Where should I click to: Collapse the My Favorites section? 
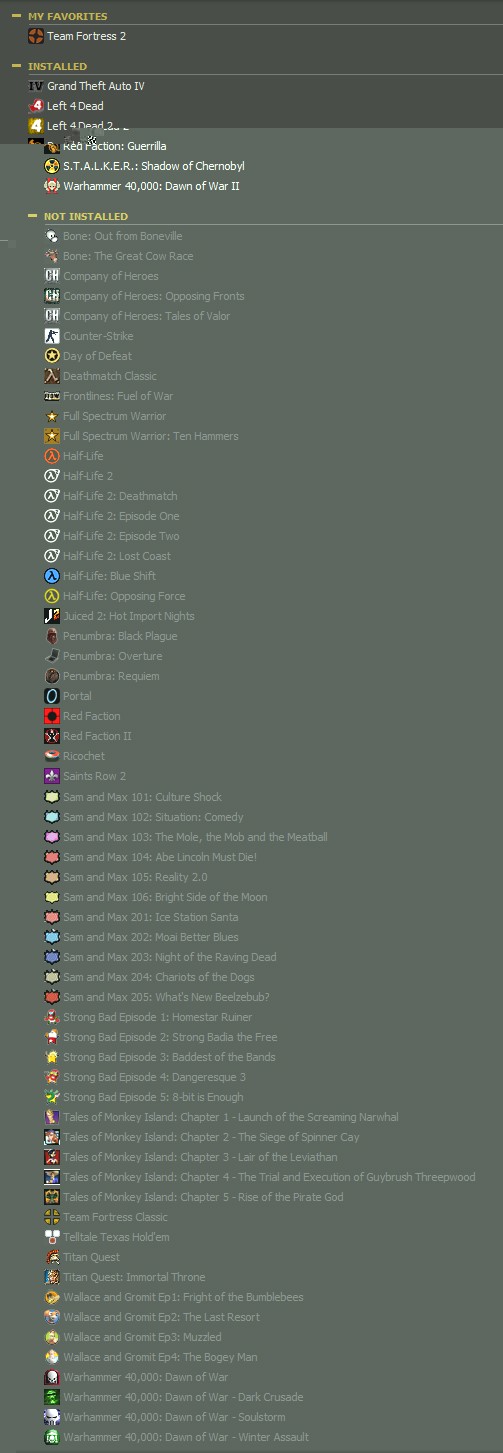tap(16, 16)
